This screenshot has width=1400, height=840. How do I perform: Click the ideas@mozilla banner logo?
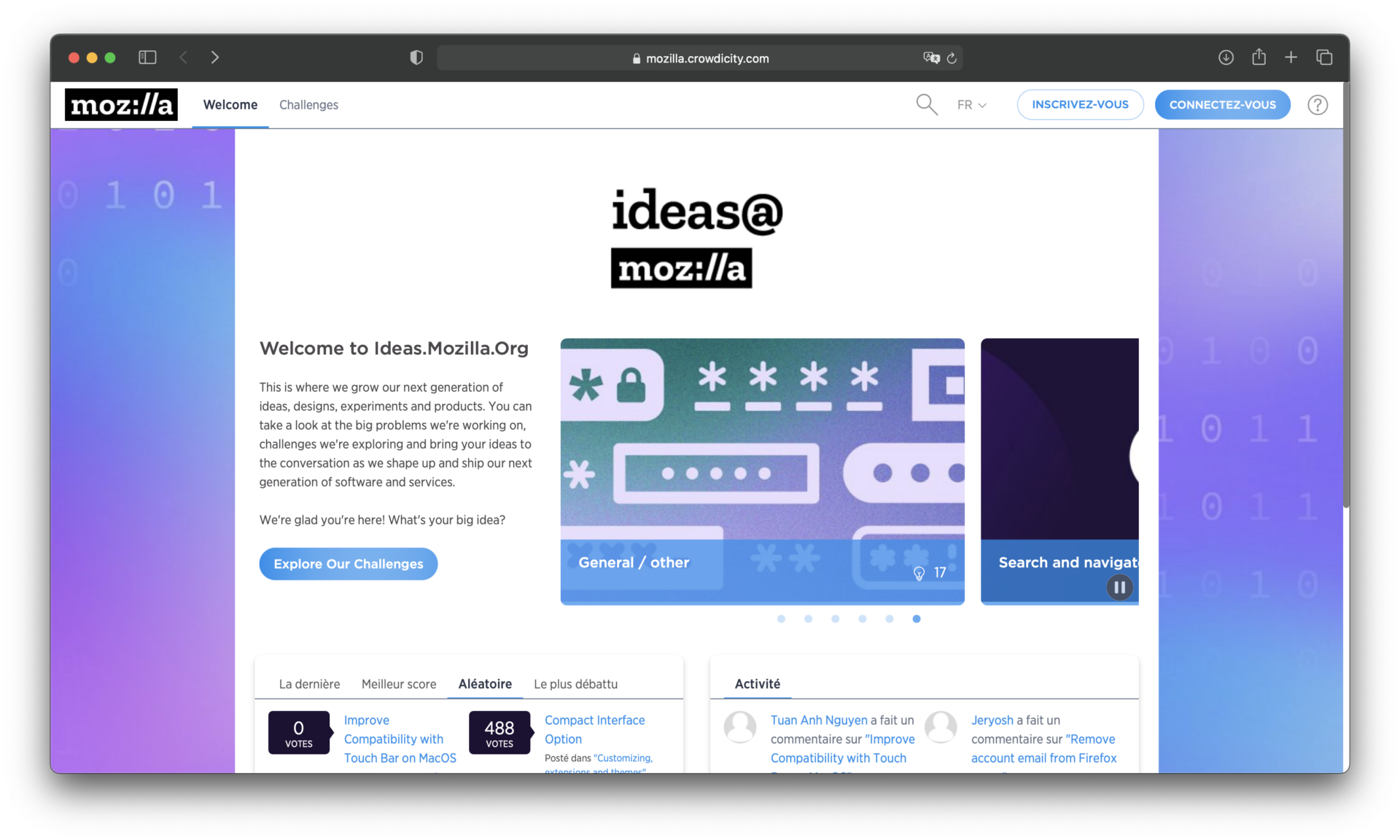(696, 238)
